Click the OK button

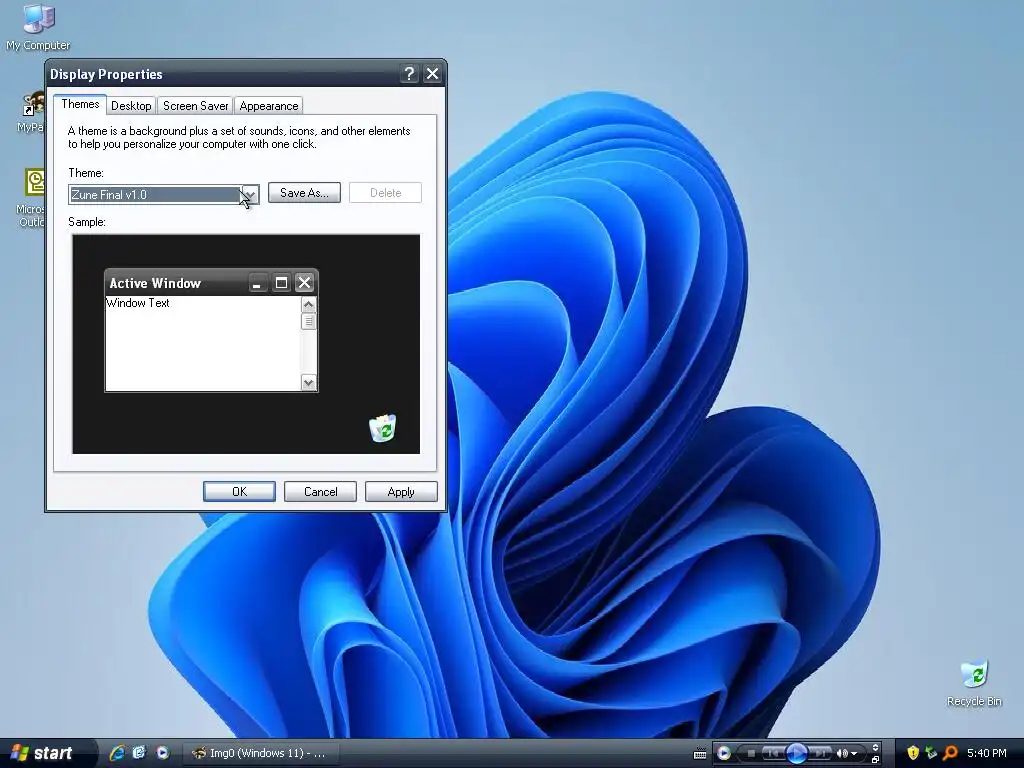click(x=239, y=492)
